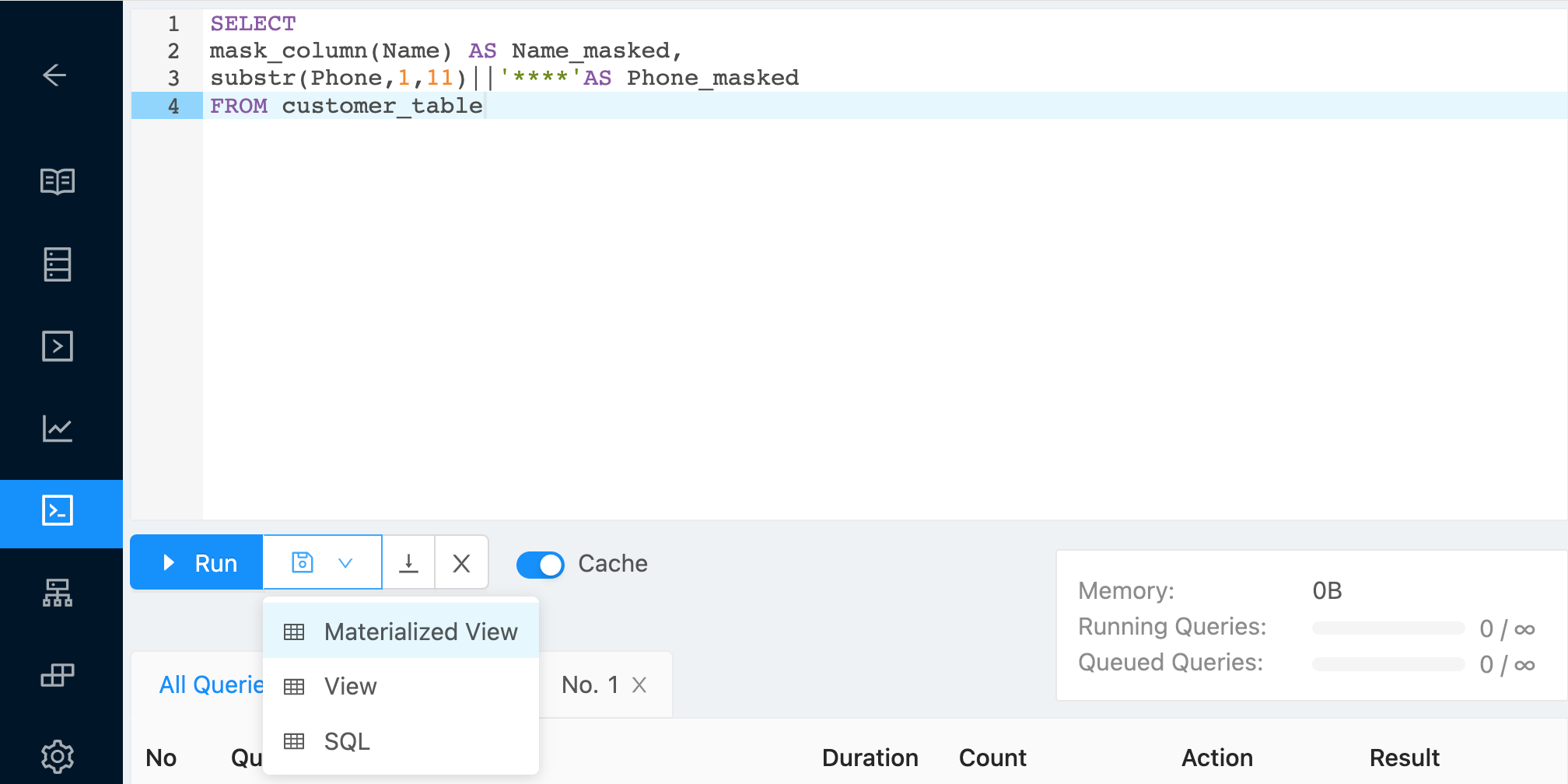Click the SELECT keyword on line 1
The width and height of the screenshot is (1568, 784).
pyautogui.click(x=253, y=24)
